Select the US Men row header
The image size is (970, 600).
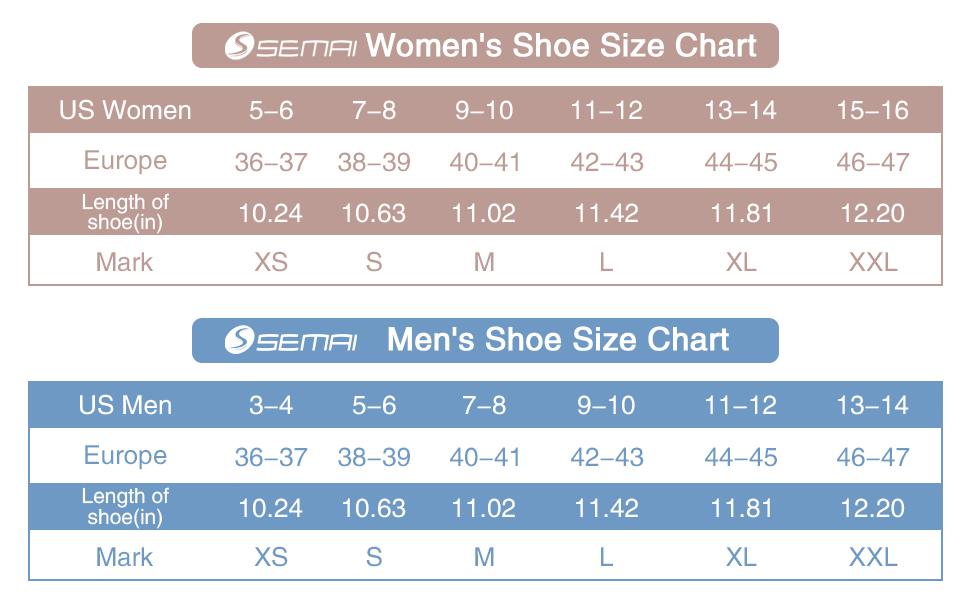(125, 405)
